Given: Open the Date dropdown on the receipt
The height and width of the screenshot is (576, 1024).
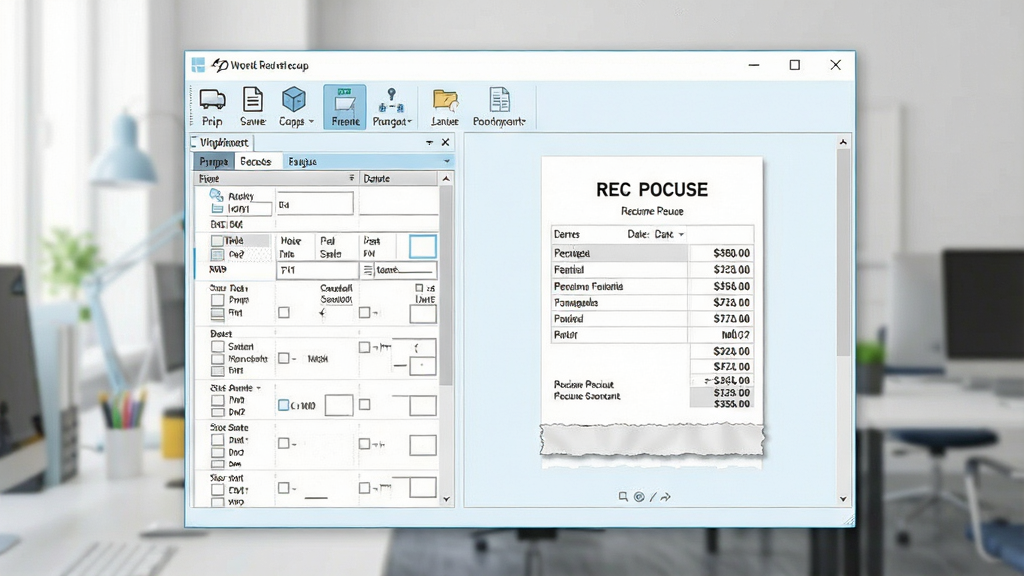Looking at the screenshot, I should tap(681, 234).
